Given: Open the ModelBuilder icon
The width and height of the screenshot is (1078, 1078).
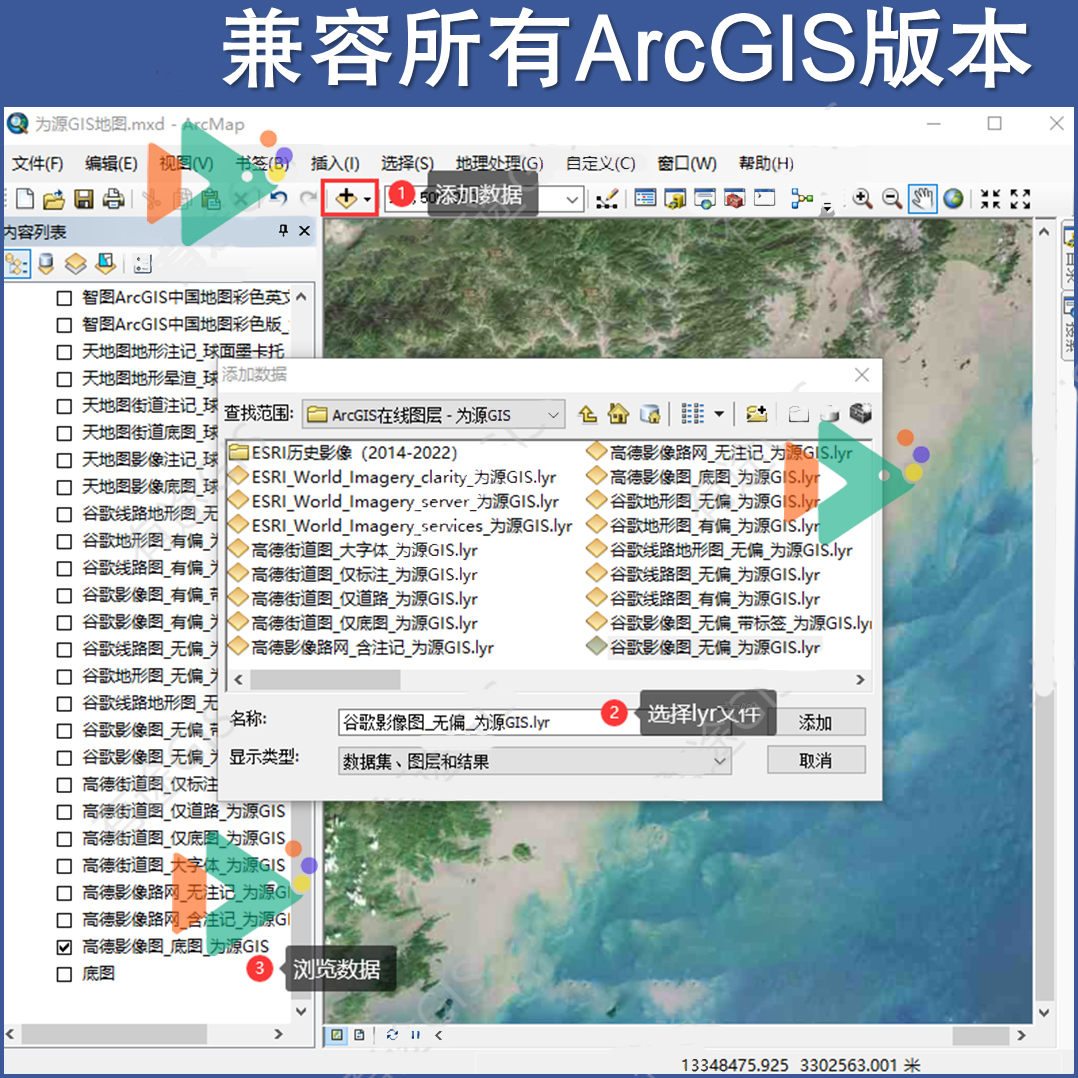Looking at the screenshot, I should click(x=802, y=199).
